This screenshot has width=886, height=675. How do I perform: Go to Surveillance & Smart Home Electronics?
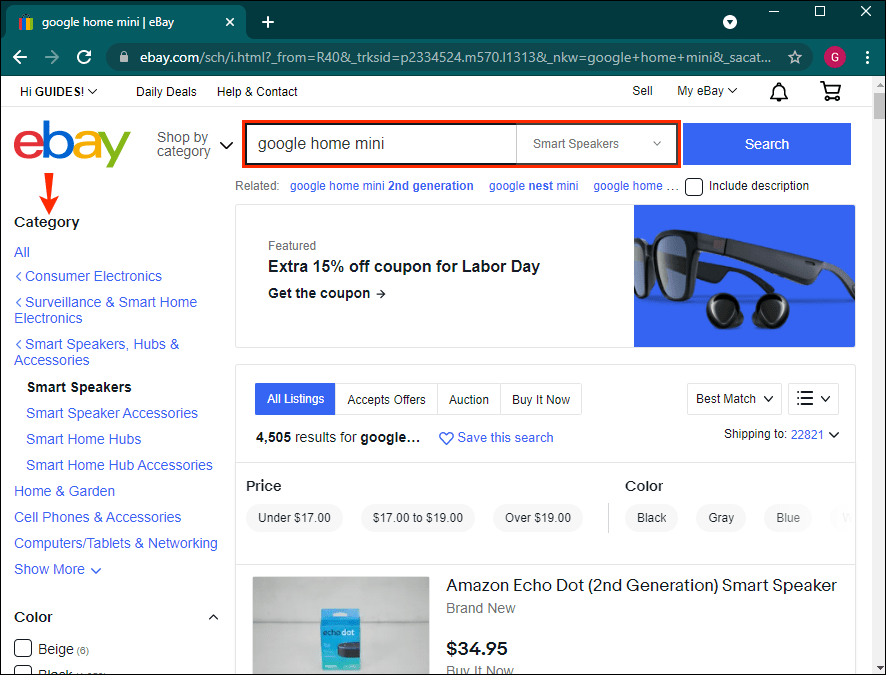tap(106, 310)
